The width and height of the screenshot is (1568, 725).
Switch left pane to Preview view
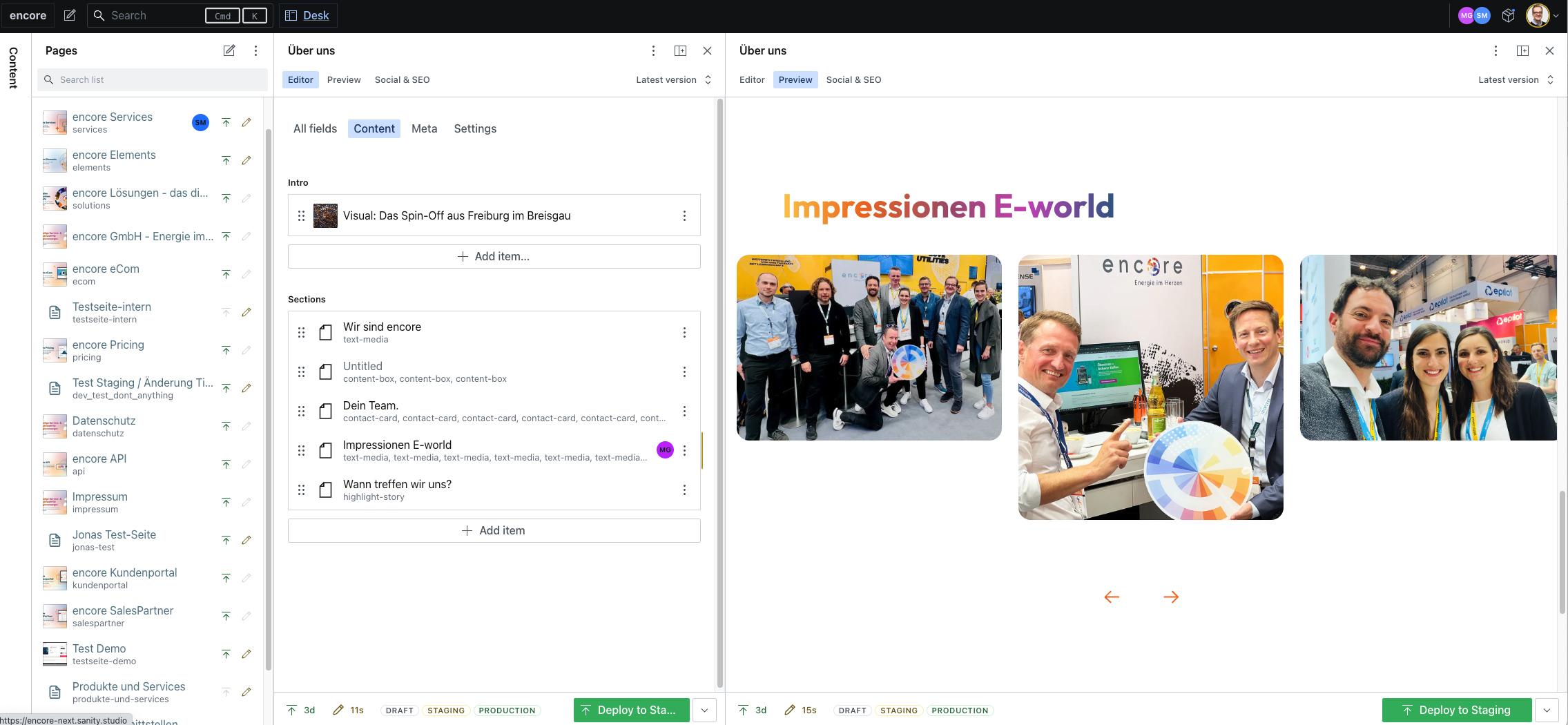tap(344, 79)
